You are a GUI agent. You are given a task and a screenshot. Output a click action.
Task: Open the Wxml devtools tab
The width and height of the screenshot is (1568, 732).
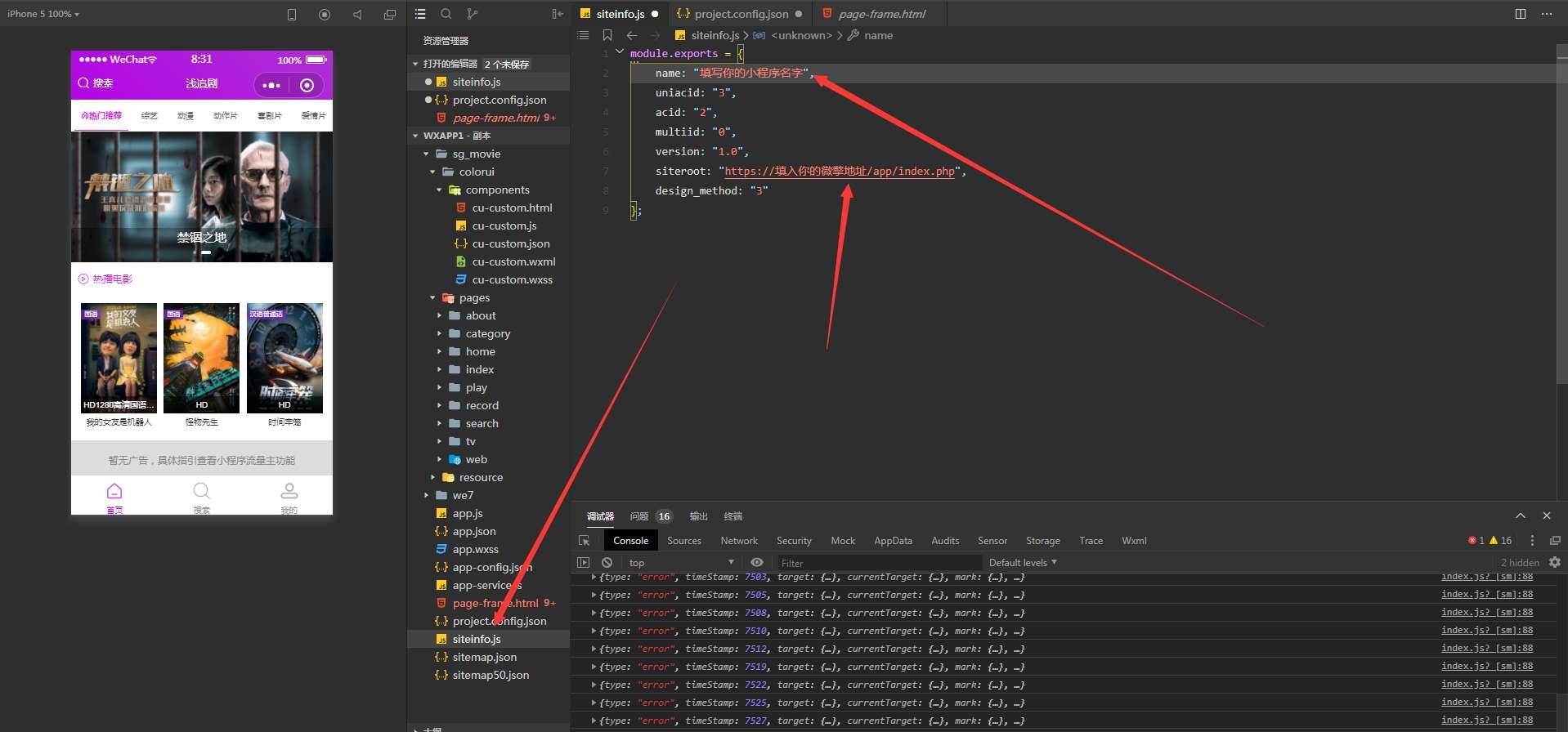tap(1134, 540)
